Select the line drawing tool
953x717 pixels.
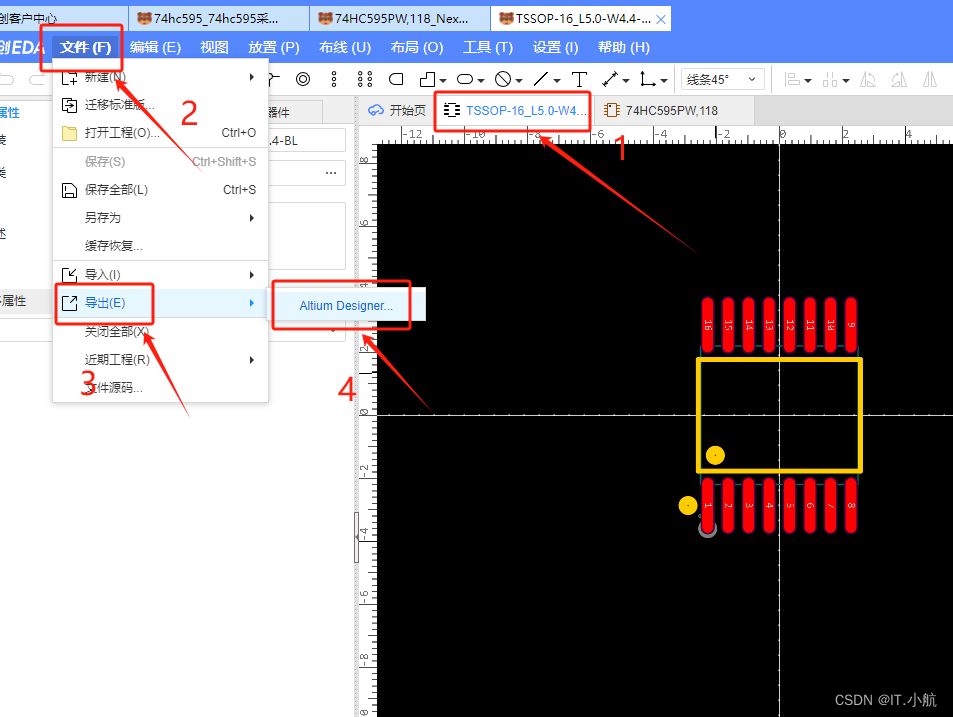540,79
